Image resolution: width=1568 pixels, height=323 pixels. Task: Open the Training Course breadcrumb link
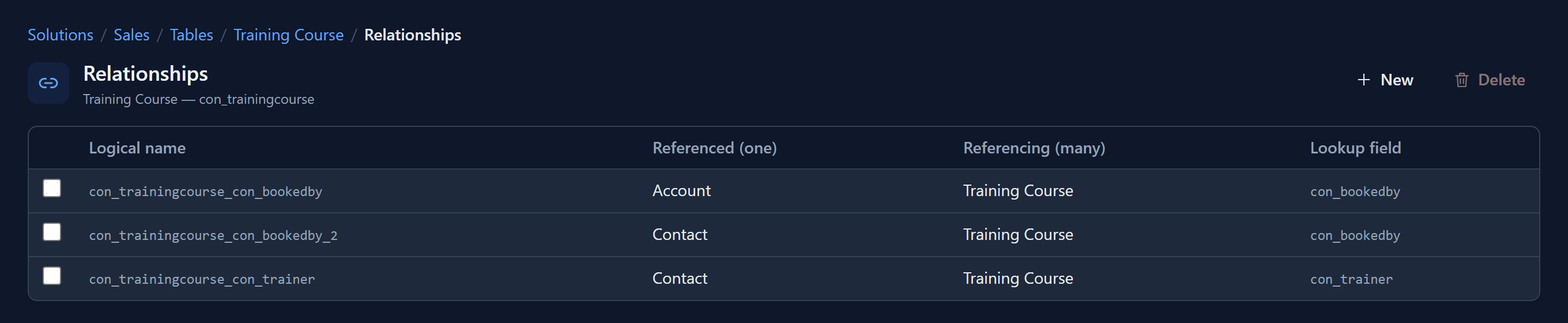pyautogui.click(x=288, y=35)
